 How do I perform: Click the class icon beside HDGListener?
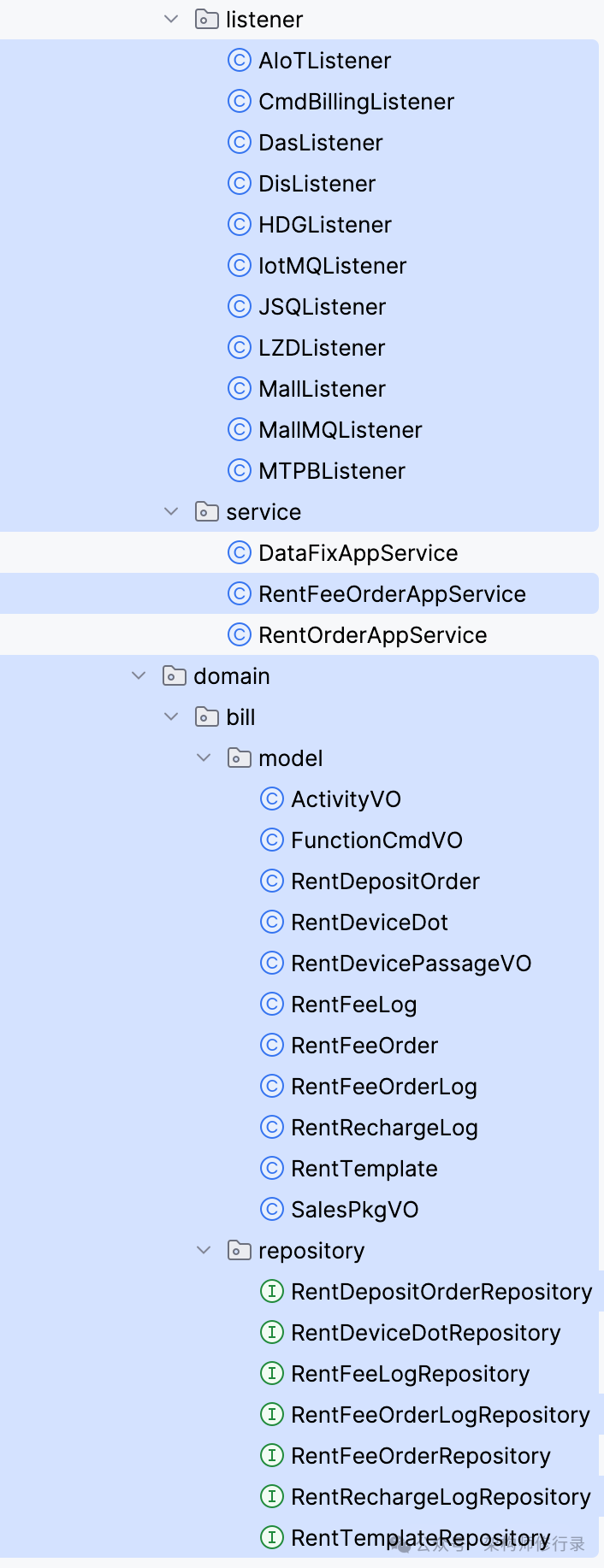[240, 224]
